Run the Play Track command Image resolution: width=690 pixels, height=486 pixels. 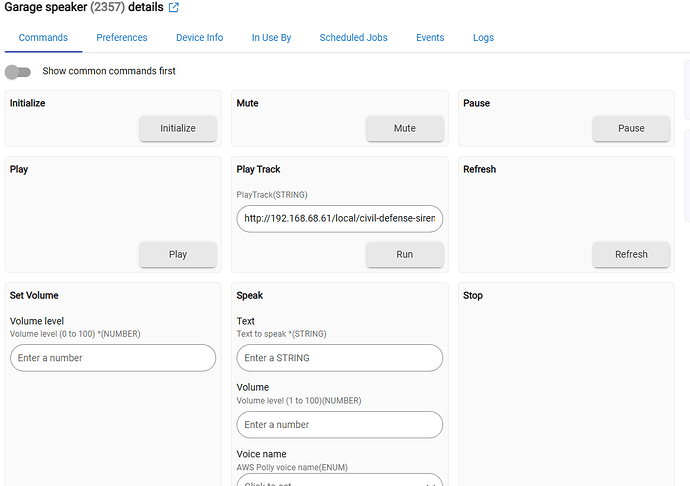tap(404, 254)
